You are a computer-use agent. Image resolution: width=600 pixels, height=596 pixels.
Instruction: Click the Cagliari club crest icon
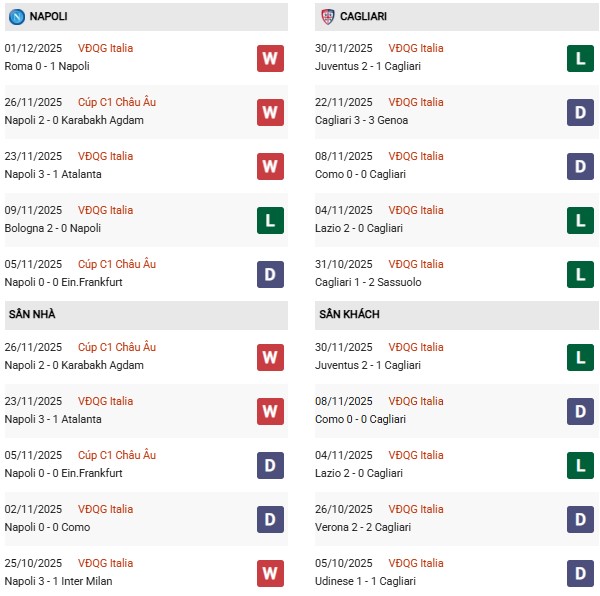[x=327, y=16]
